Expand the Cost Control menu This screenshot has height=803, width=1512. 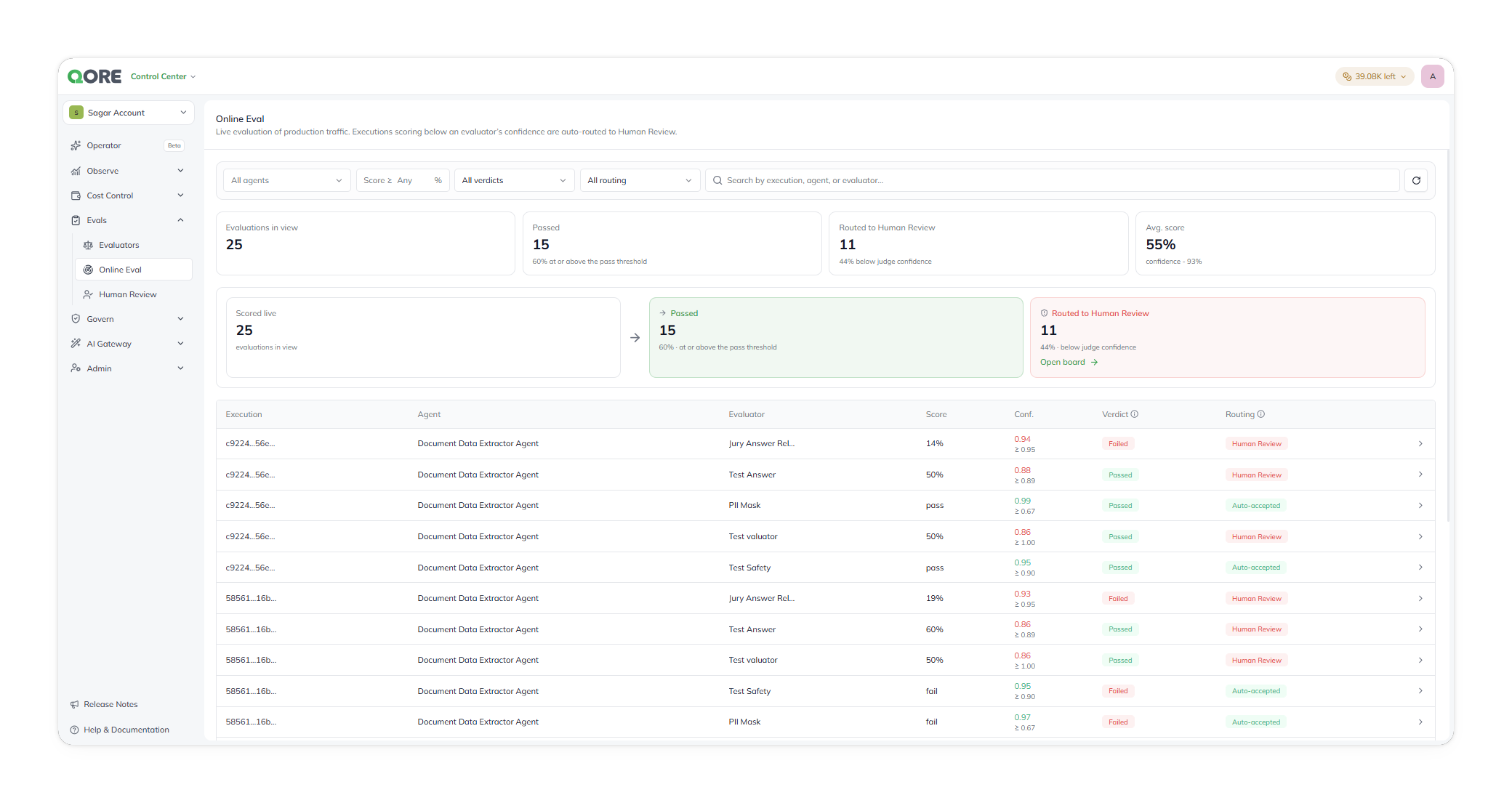click(128, 195)
